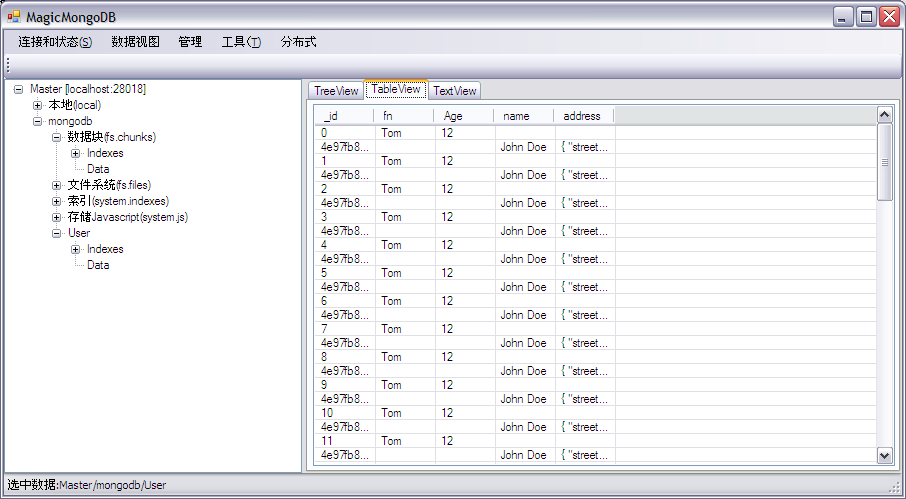Select the 索引(system.indexes) tree item
This screenshot has width=906, height=499.
[x=118, y=201]
